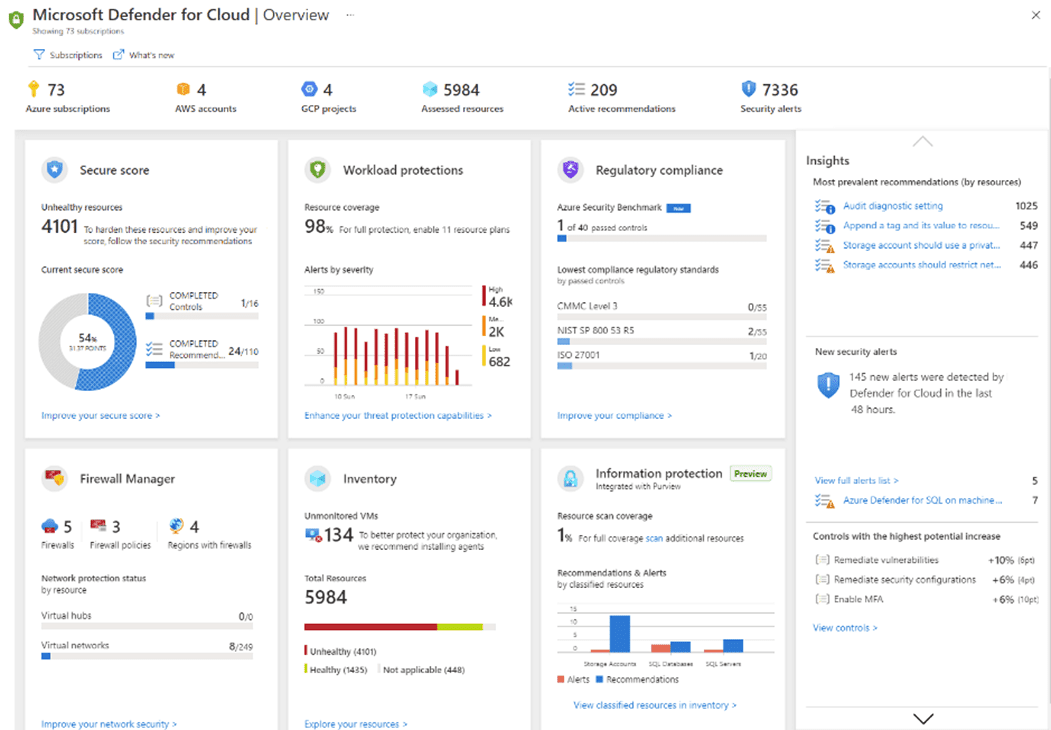The height and width of the screenshot is (730, 1051).
Task: Open Enhance your threat protection capabilities link
Action: [x=398, y=416]
